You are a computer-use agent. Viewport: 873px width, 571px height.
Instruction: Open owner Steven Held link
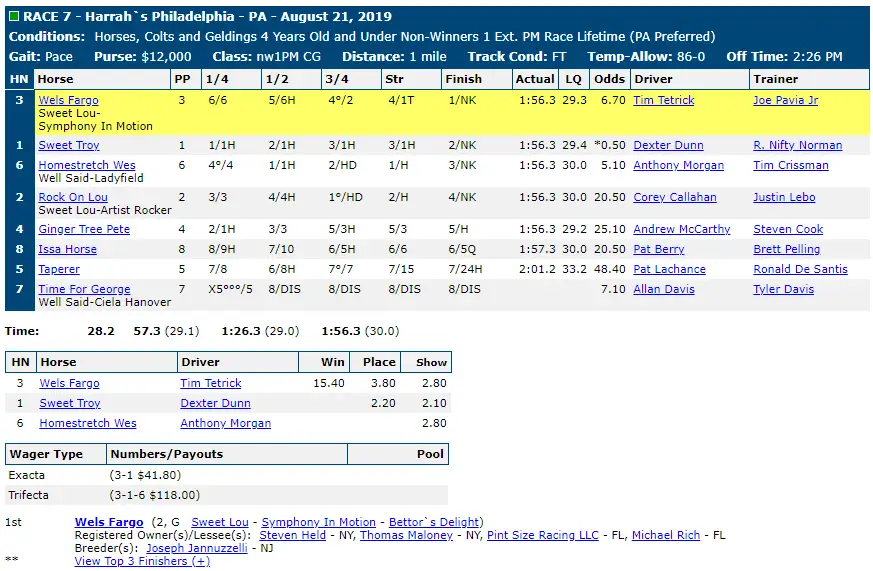pos(292,535)
